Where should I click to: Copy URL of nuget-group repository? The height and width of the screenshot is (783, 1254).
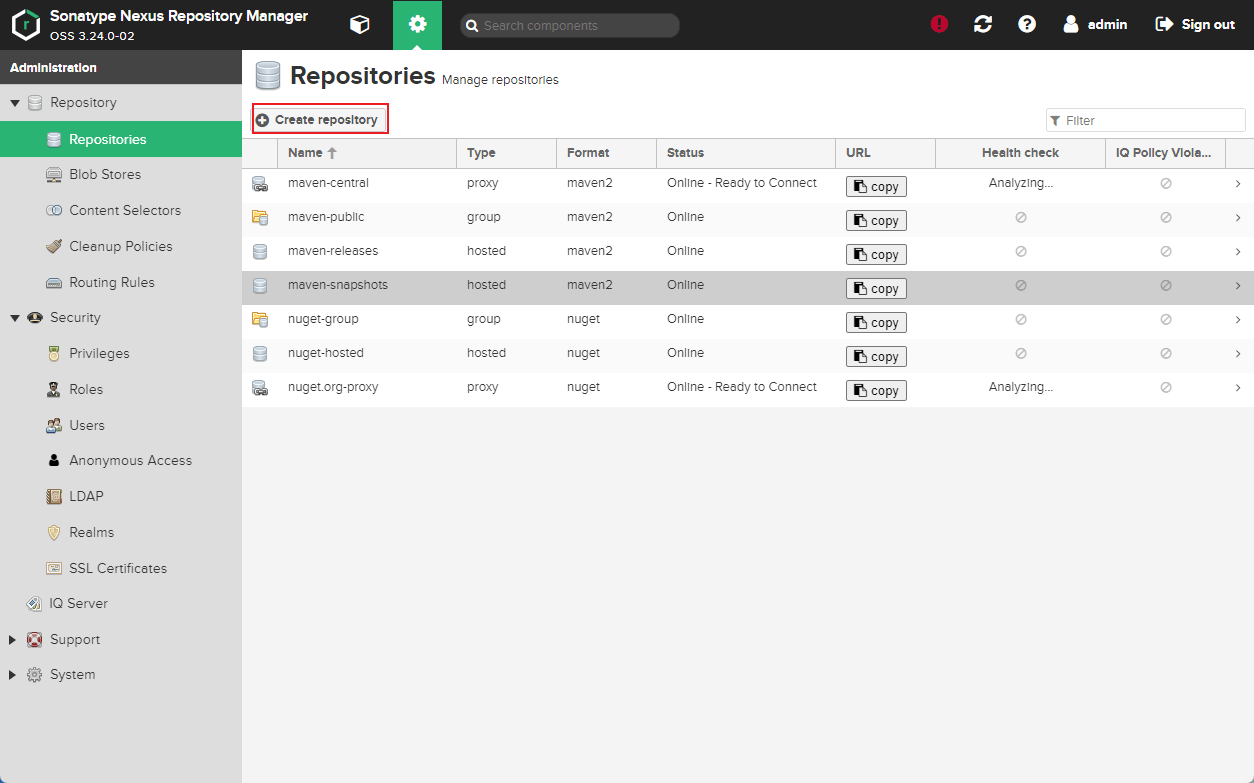(x=876, y=322)
